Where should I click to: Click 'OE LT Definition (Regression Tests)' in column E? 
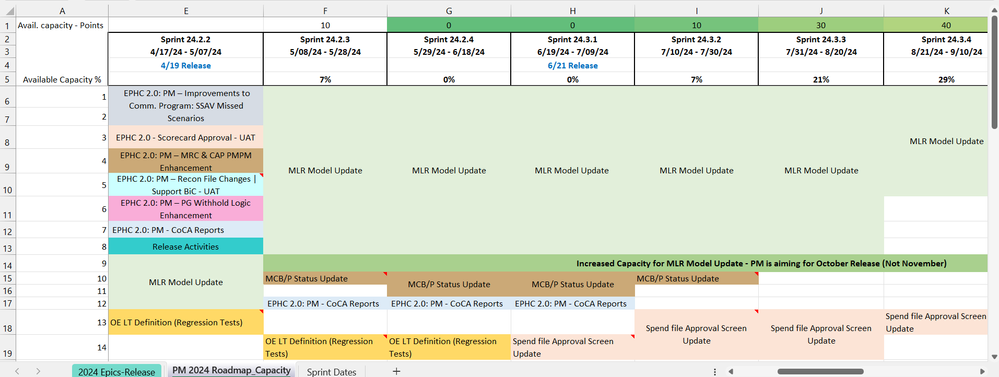tap(185, 322)
